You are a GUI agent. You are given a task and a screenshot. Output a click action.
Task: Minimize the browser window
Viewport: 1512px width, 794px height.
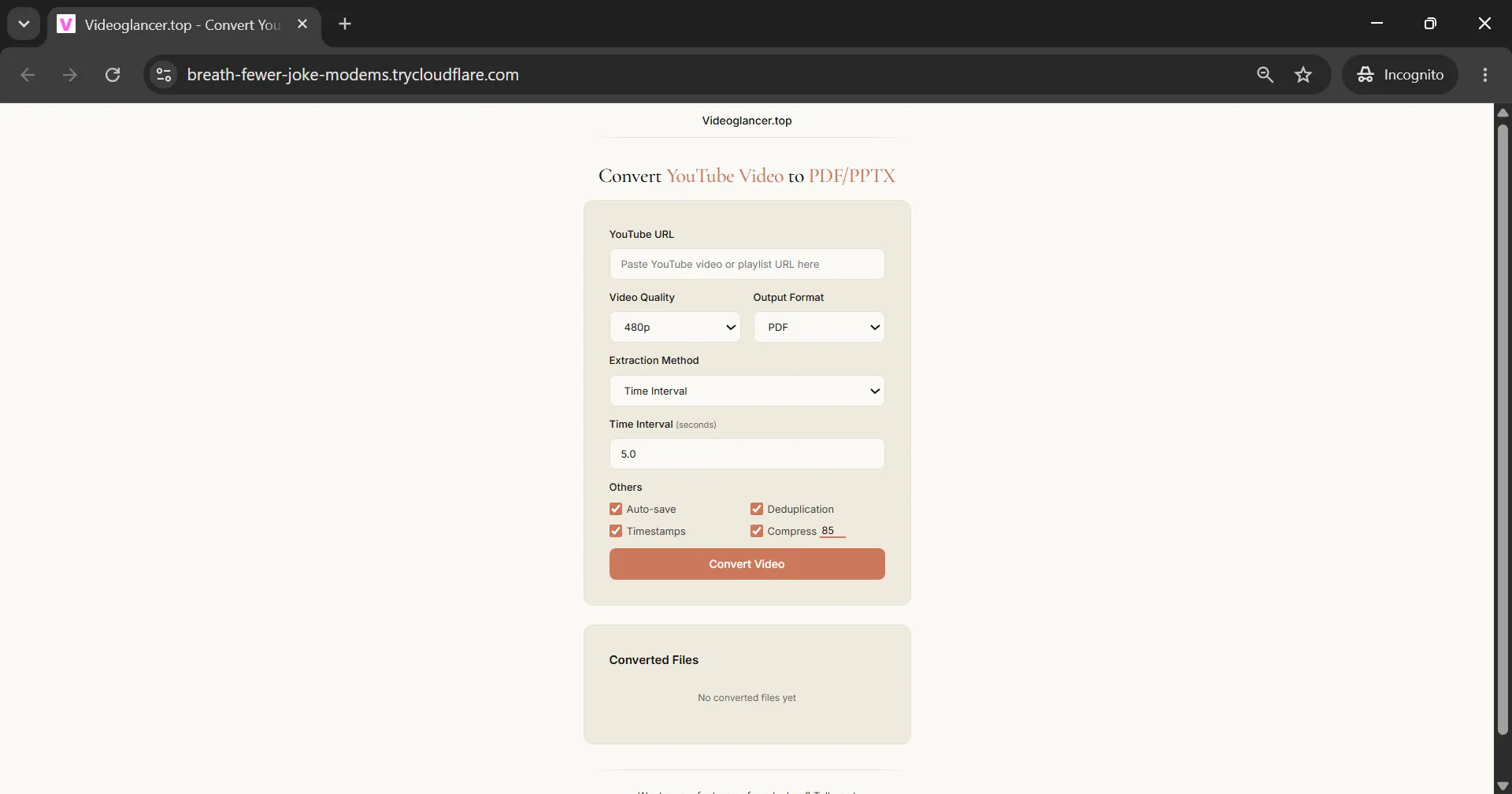pyautogui.click(x=1377, y=24)
